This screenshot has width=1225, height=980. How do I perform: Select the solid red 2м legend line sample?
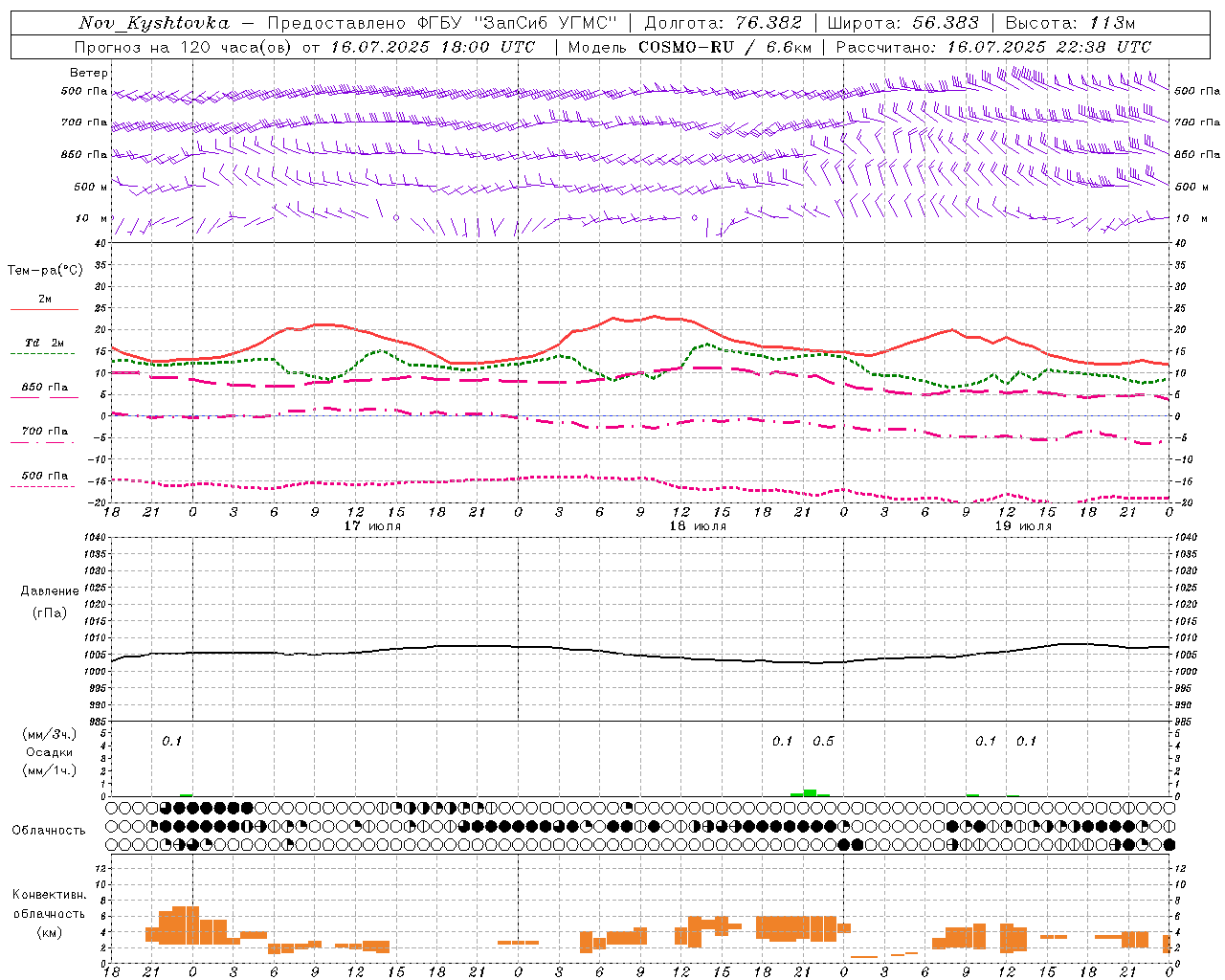(44, 309)
